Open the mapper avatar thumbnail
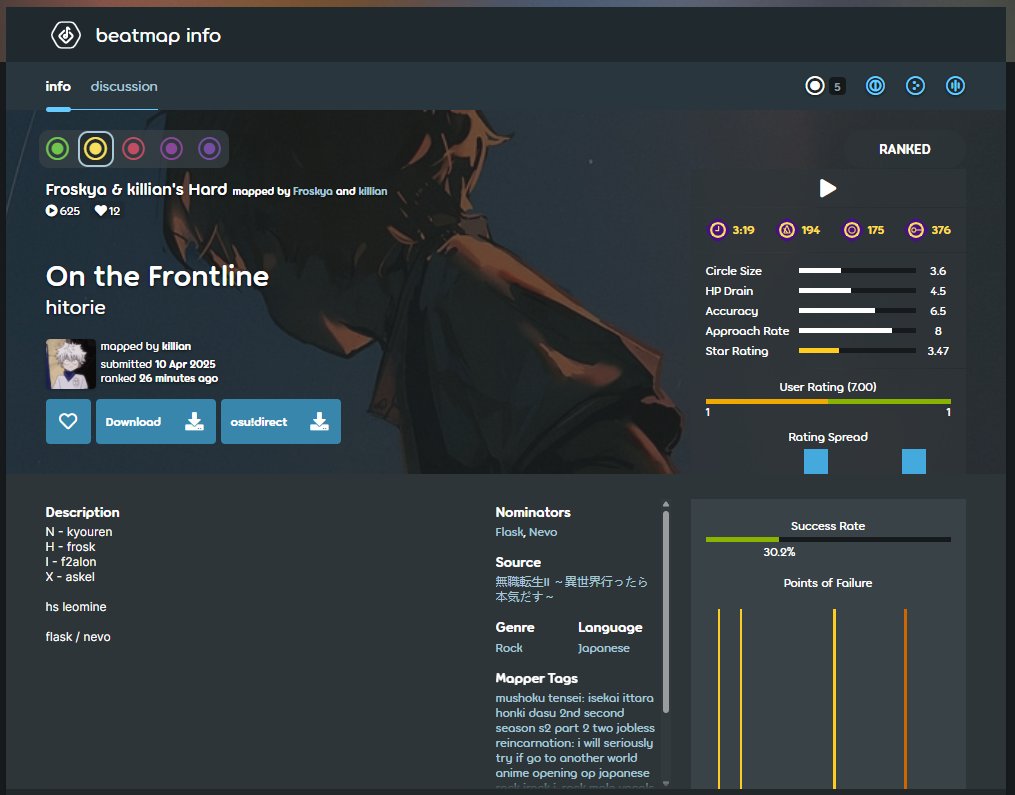Screen dimensions: 1015x795 pyautogui.click(x=71, y=364)
